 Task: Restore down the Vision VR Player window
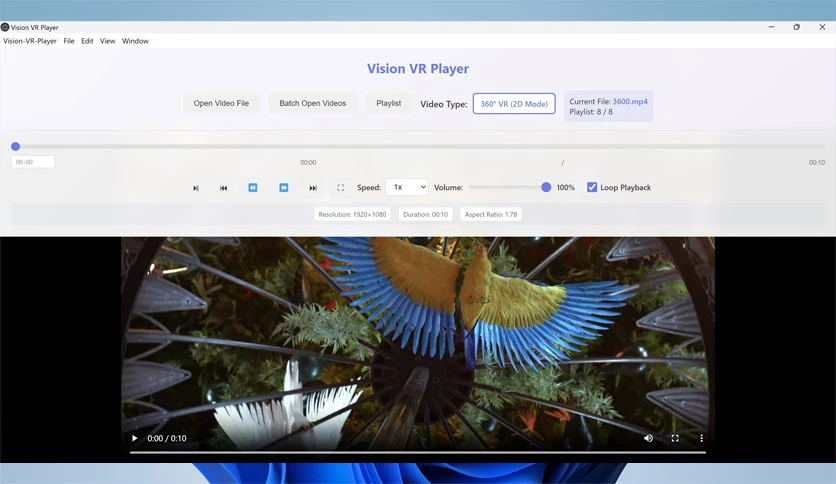coord(797,27)
